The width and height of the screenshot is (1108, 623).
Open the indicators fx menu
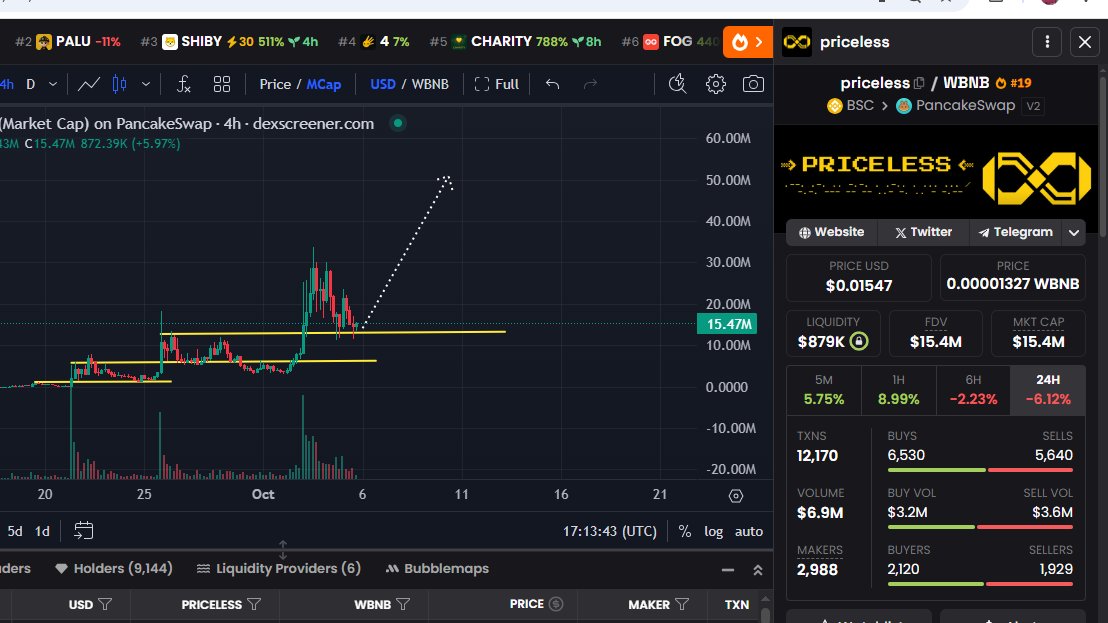click(x=184, y=84)
